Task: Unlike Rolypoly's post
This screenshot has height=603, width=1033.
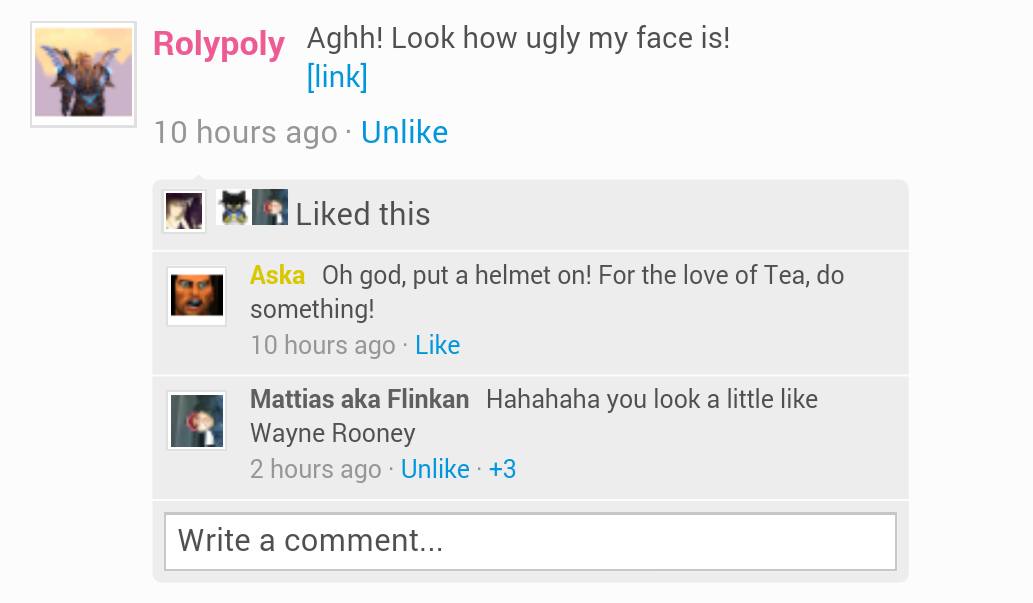Action: [404, 133]
